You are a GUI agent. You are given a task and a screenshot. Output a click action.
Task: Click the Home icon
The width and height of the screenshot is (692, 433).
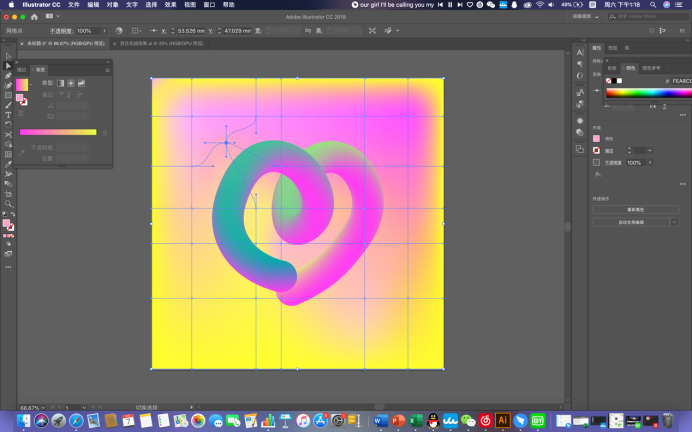[x=34, y=17]
